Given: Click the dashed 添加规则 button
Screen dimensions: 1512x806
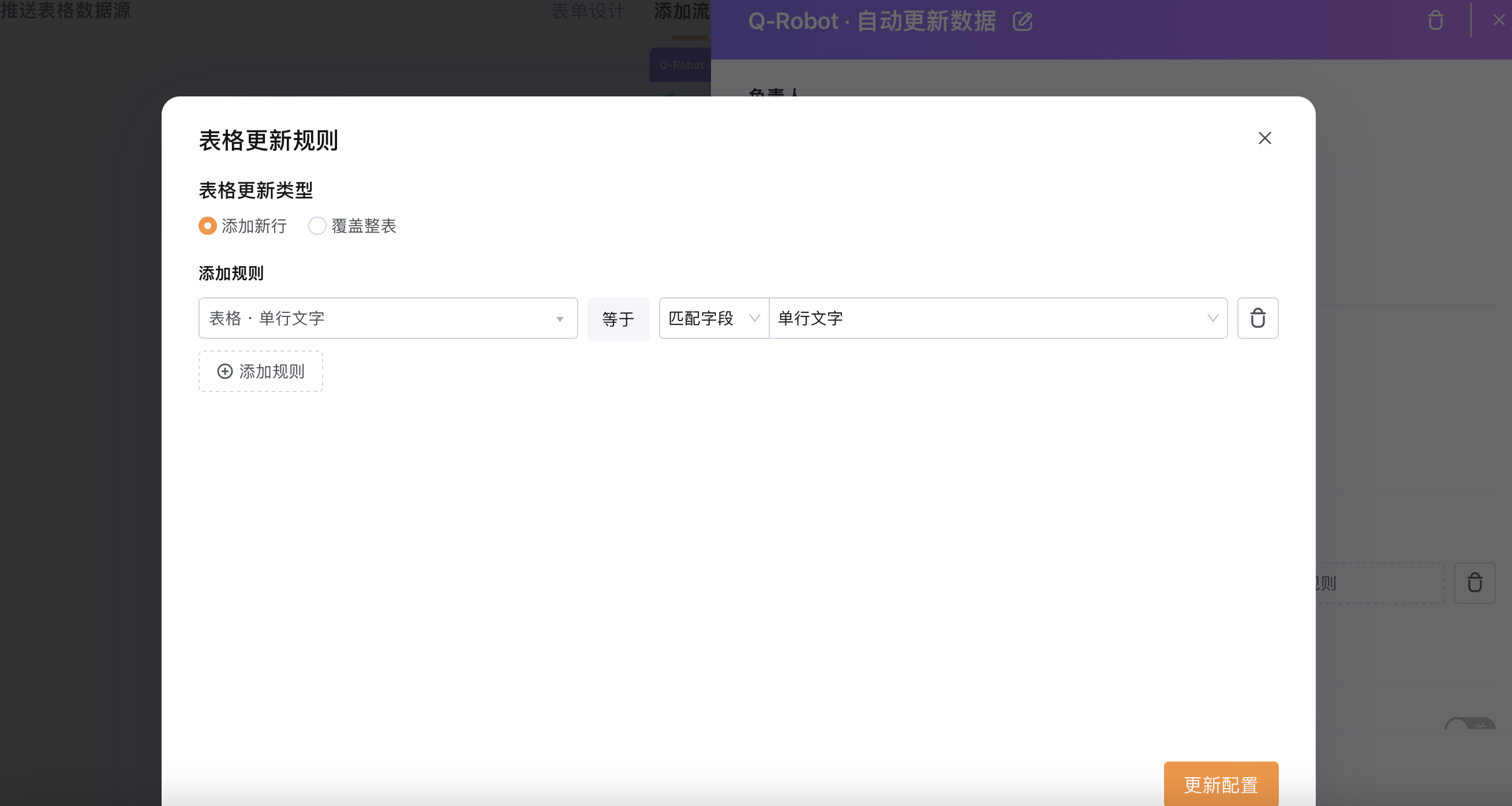Looking at the screenshot, I should [261, 372].
